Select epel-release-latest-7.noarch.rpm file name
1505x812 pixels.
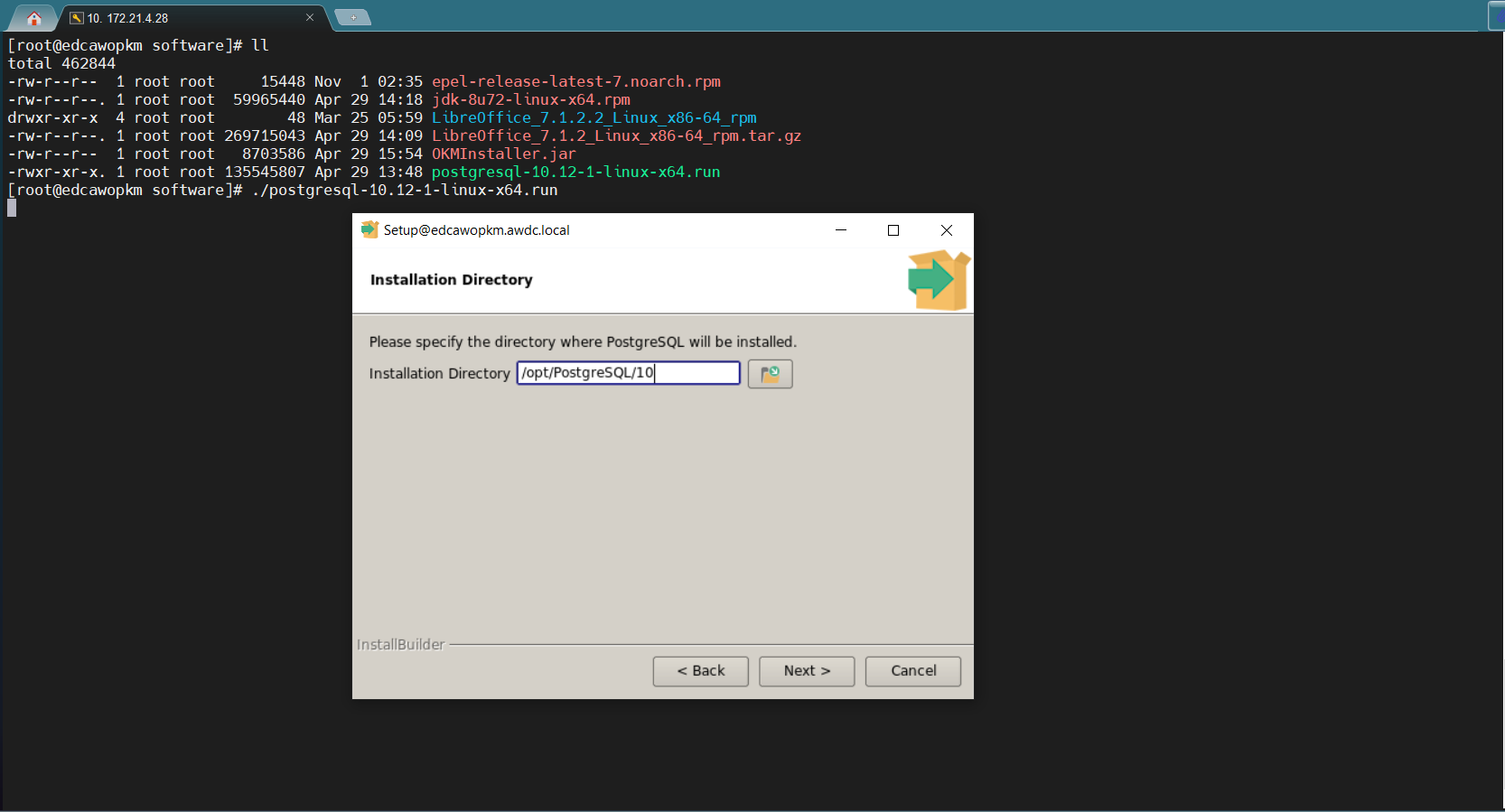pyautogui.click(x=576, y=81)
